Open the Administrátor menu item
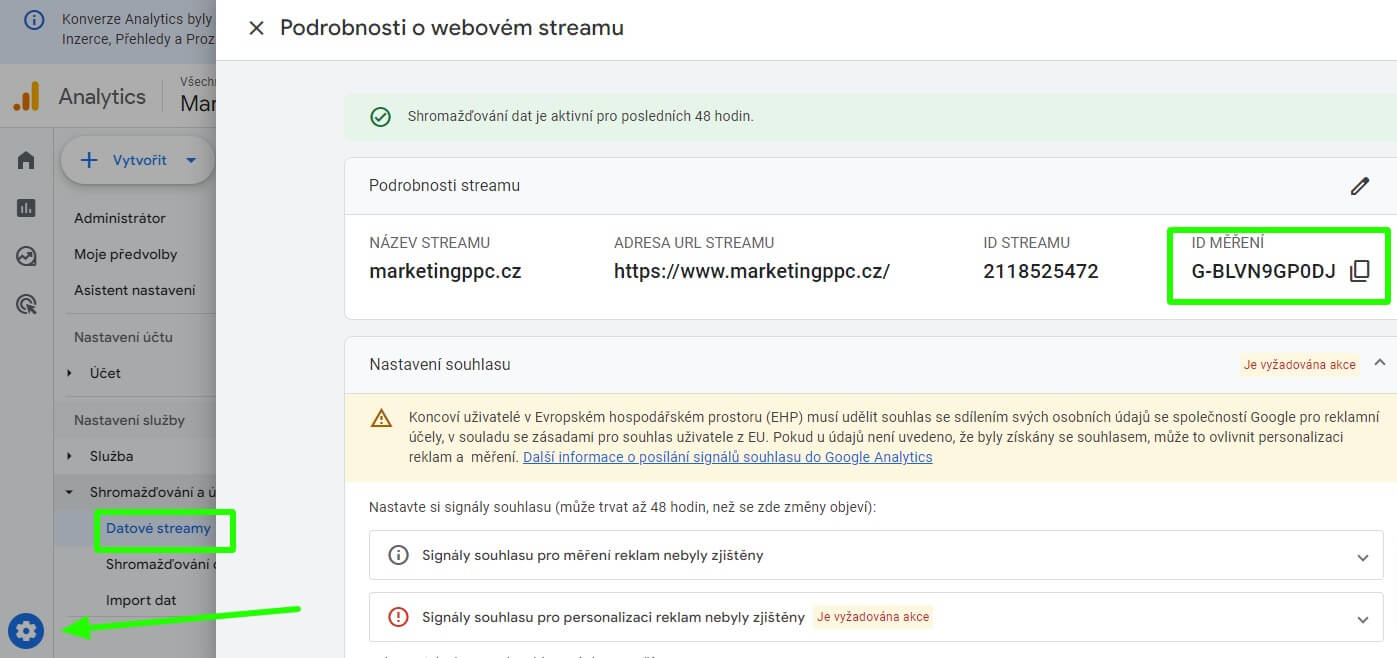The width and height of the screenshot is (1397, 658). (120, 218)
